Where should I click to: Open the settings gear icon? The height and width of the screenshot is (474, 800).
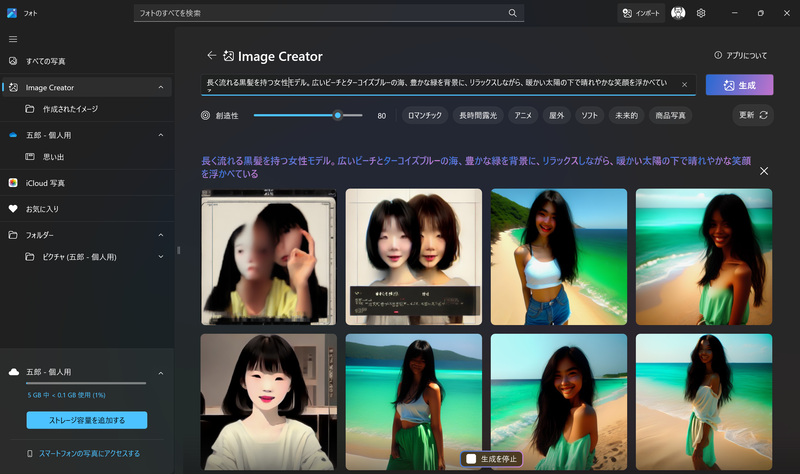[x=701, y=13]
